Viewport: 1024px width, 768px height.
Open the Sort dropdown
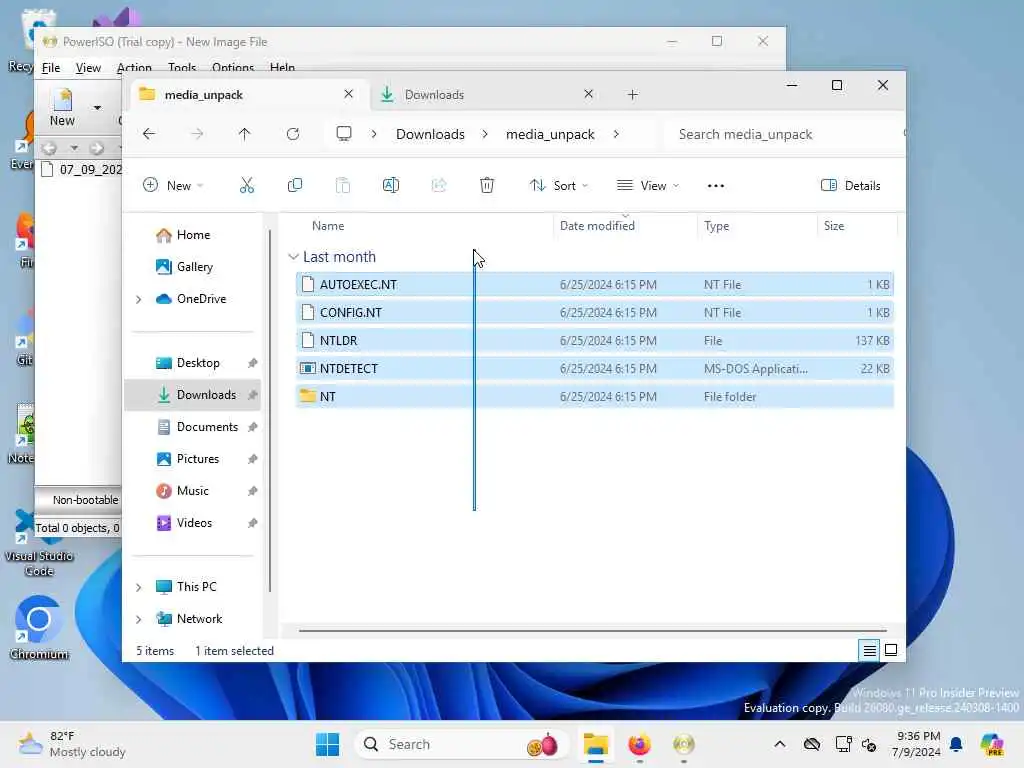tap(558, 185)
